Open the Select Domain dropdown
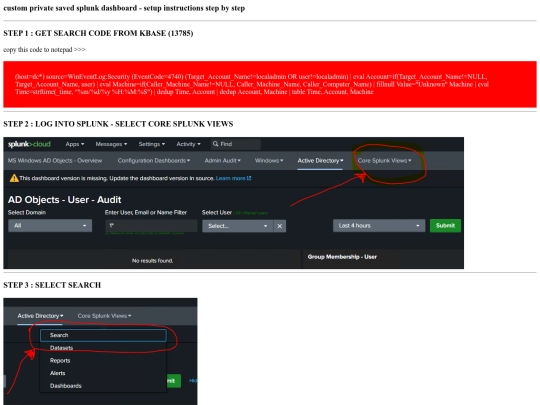540x405 pixels. coord(50,226)
